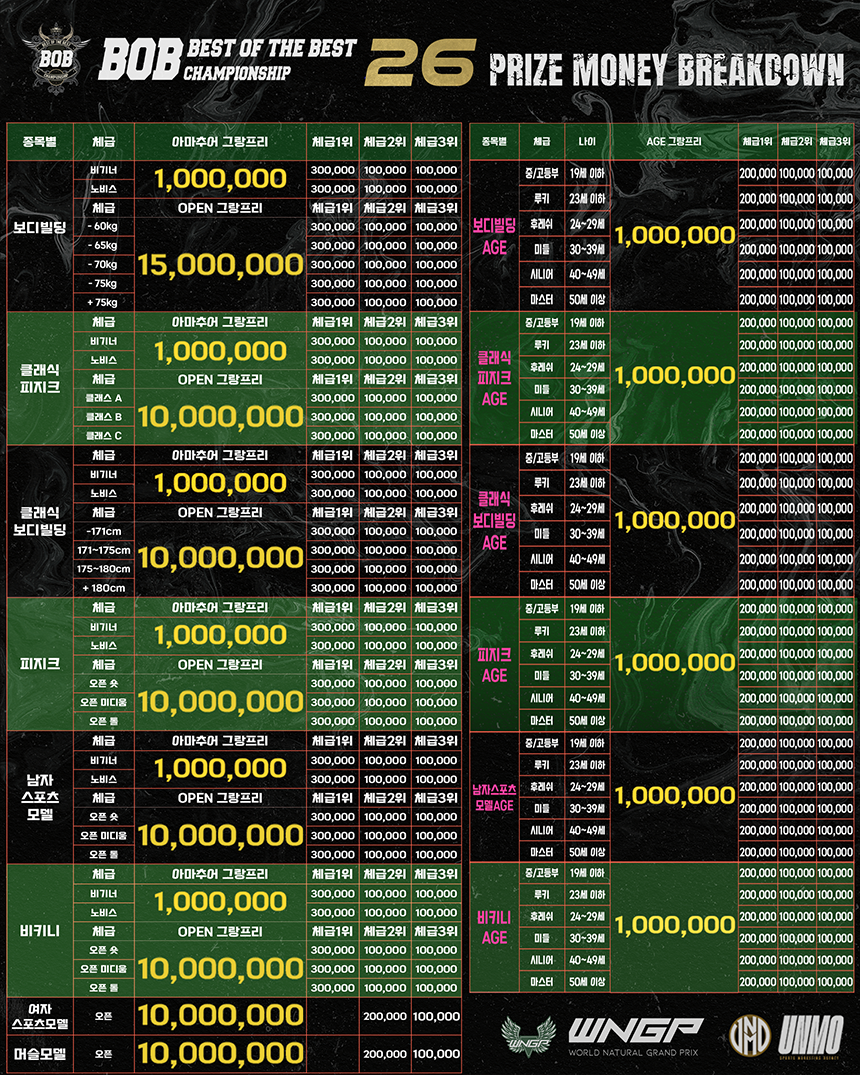The image size is (860, 1075).
Task: Click the AGE 그랑프리 column header
Action: [x=674, y=141]
